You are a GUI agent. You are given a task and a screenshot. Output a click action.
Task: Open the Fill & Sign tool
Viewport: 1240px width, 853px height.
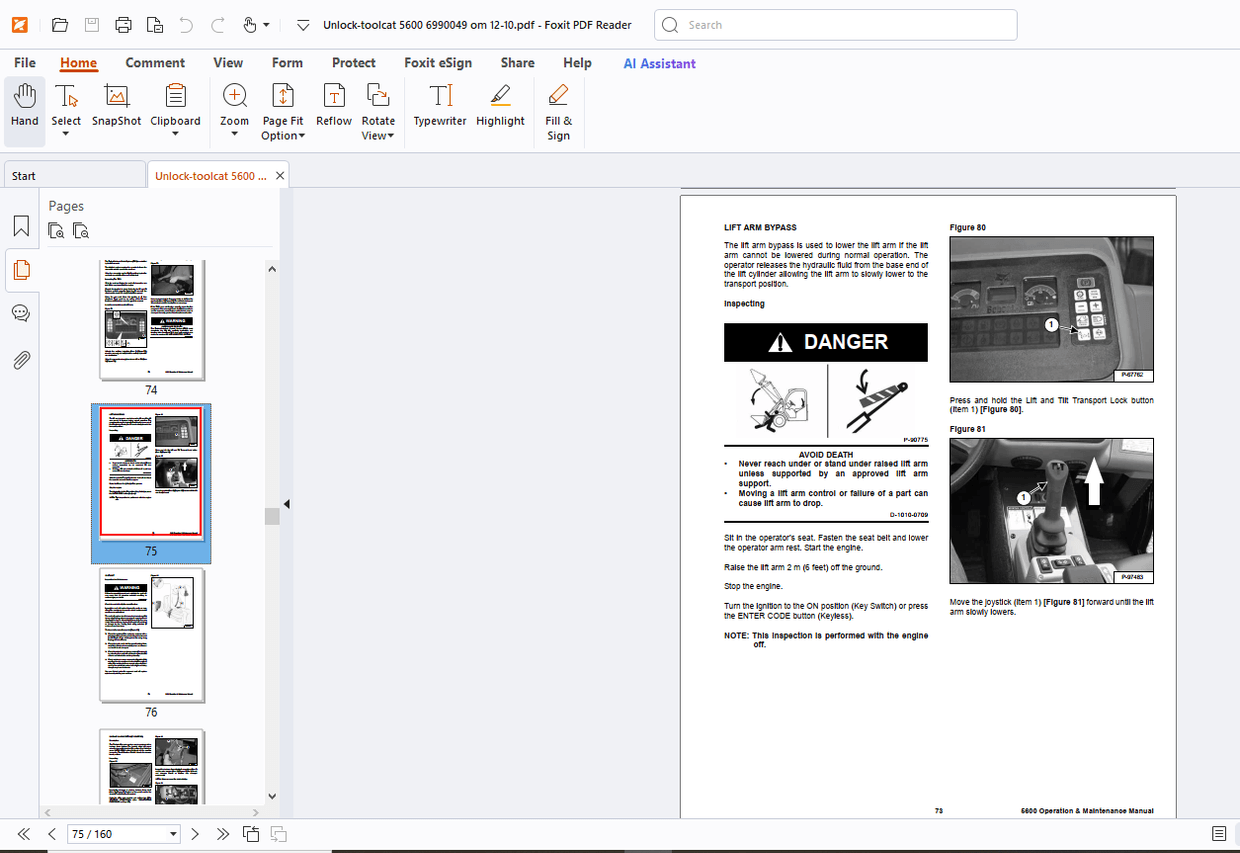pyautogui.click(x=558, y=97)
